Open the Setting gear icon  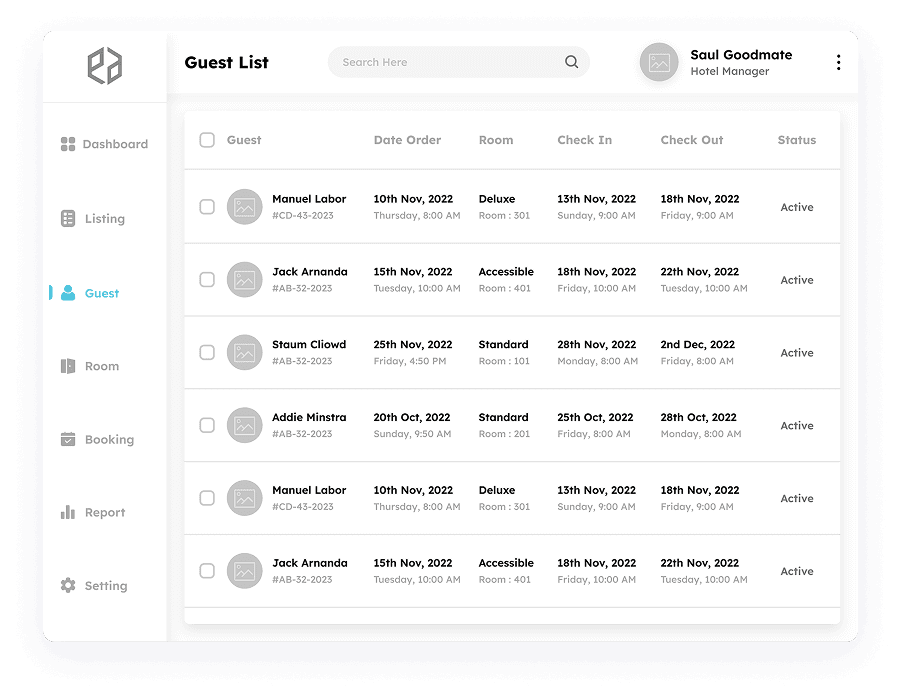tap(68, 585)
